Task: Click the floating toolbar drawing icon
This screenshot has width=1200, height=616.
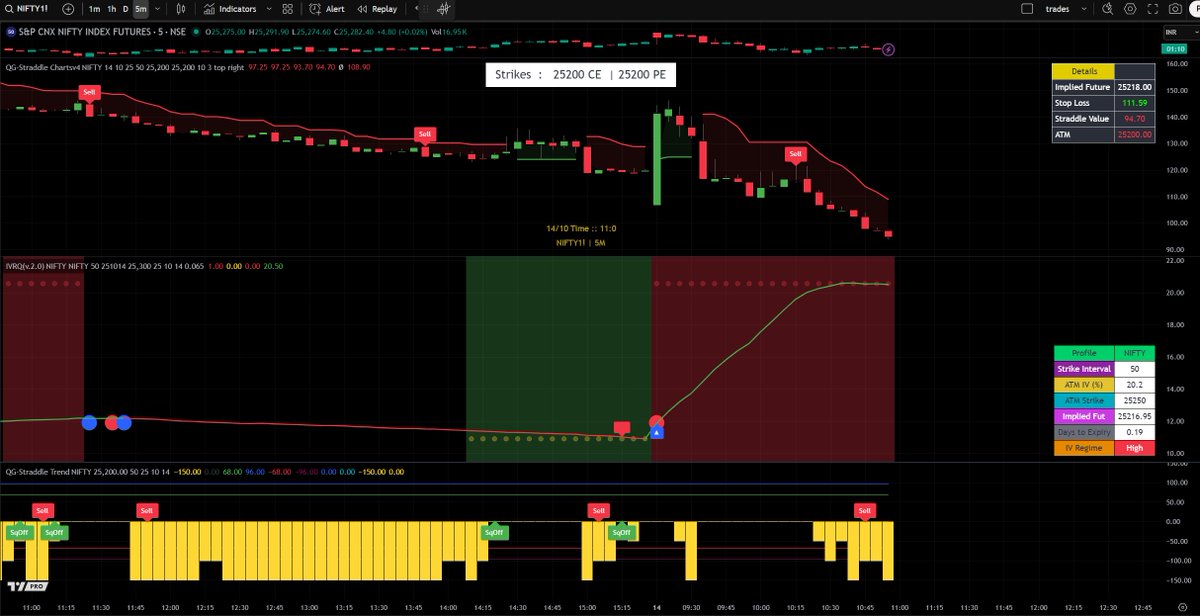Action: coord(445,8)
